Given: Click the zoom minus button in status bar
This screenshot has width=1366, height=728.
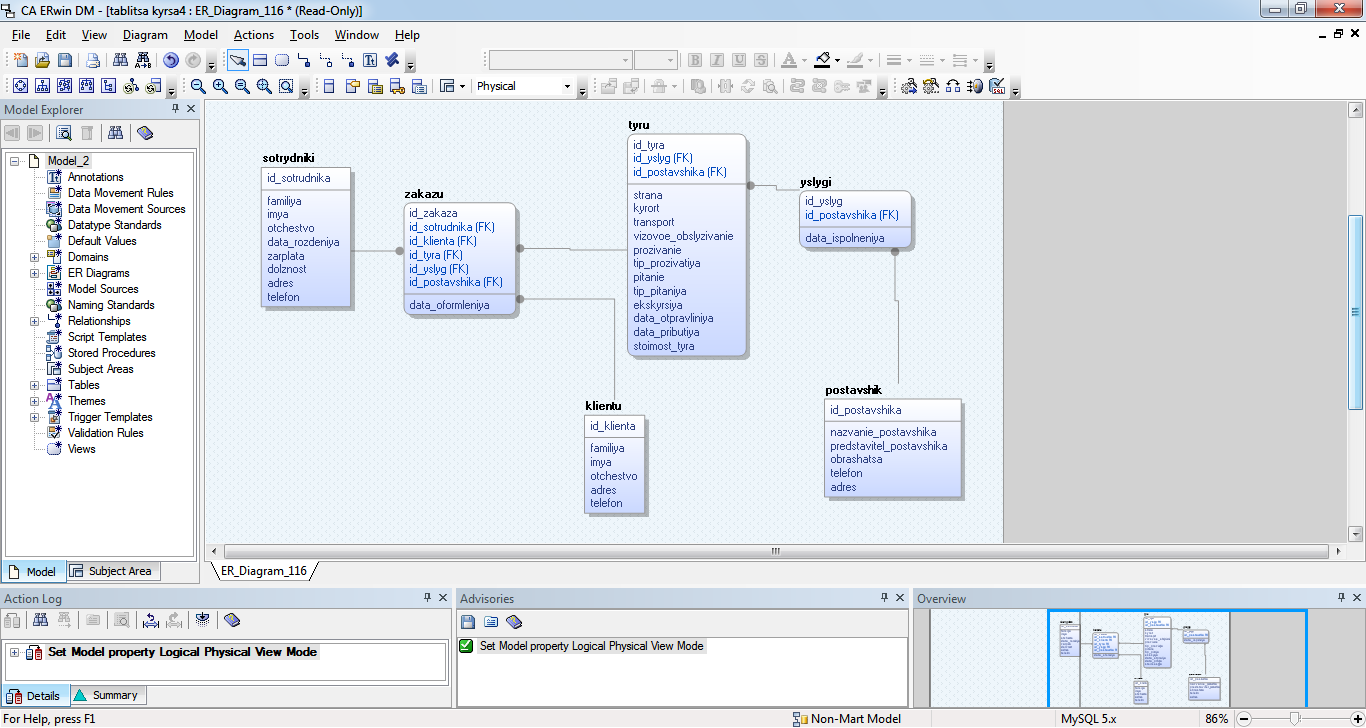Looking at the screenshot, I should (x=1245, y=718).
